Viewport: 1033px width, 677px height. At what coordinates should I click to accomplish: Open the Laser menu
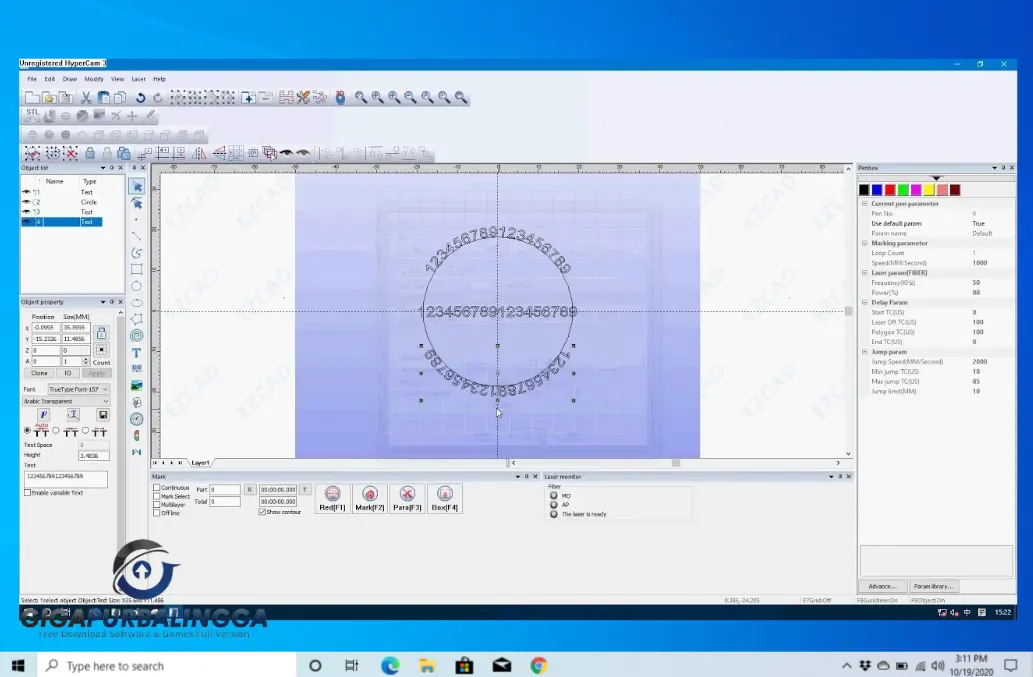coord(138,79)
